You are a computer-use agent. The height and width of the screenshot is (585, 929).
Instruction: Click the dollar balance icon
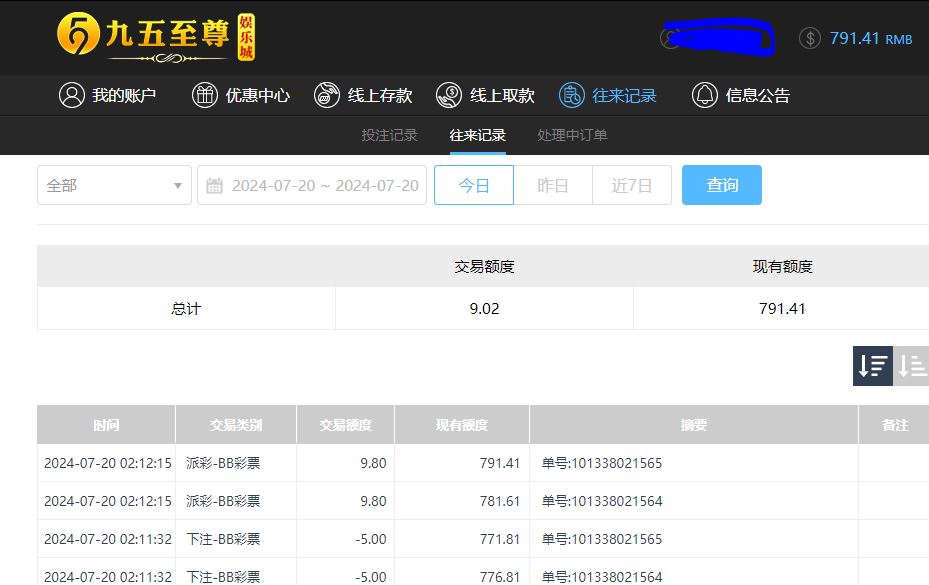click(810, 38)
